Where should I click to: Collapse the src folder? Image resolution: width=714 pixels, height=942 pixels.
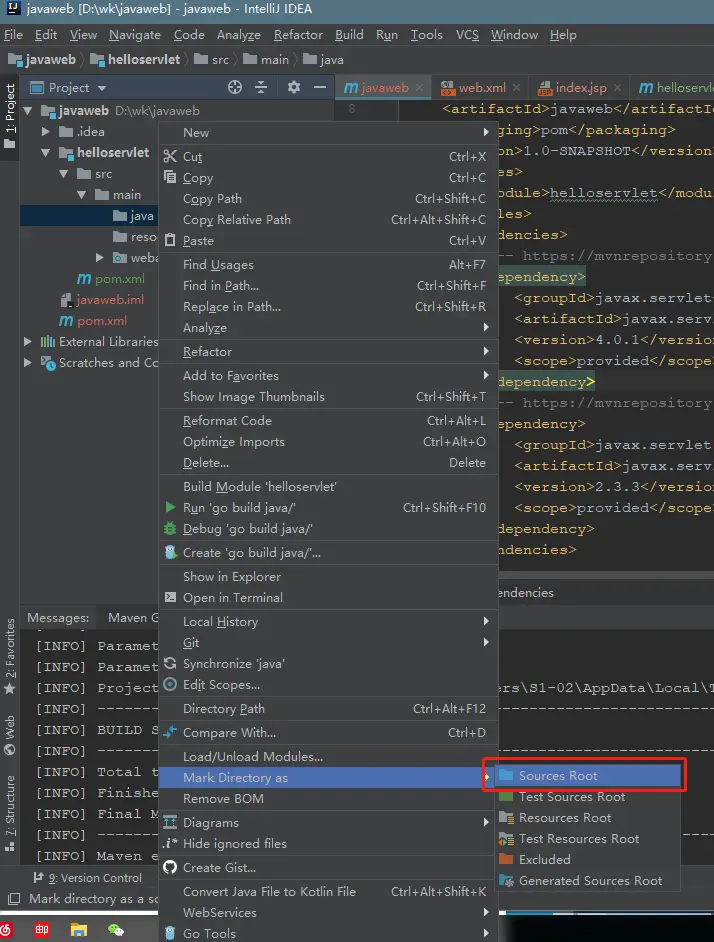[x=64, y=174]
